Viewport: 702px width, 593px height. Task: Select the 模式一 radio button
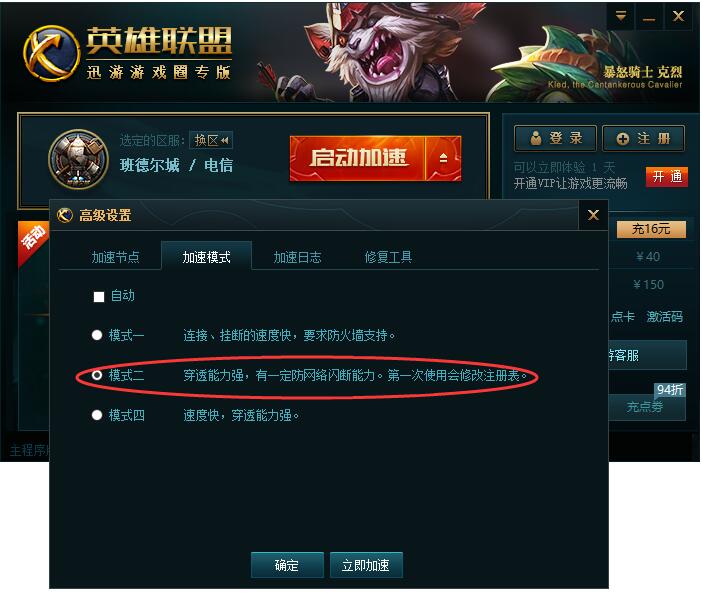coord(97,335)
